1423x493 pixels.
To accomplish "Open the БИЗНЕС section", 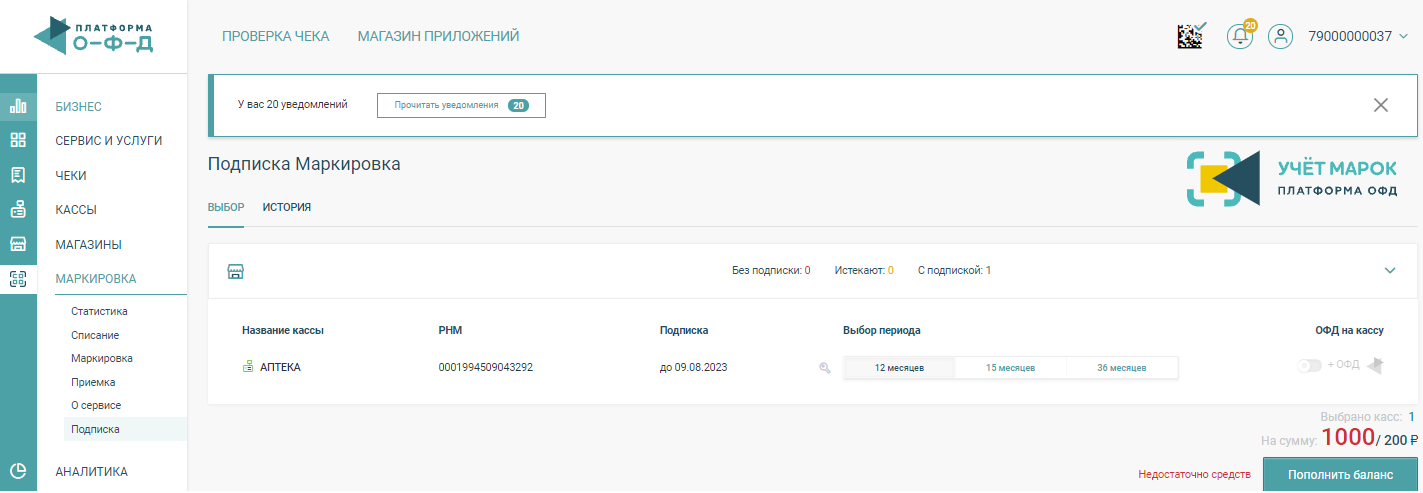I will (79, 106).
